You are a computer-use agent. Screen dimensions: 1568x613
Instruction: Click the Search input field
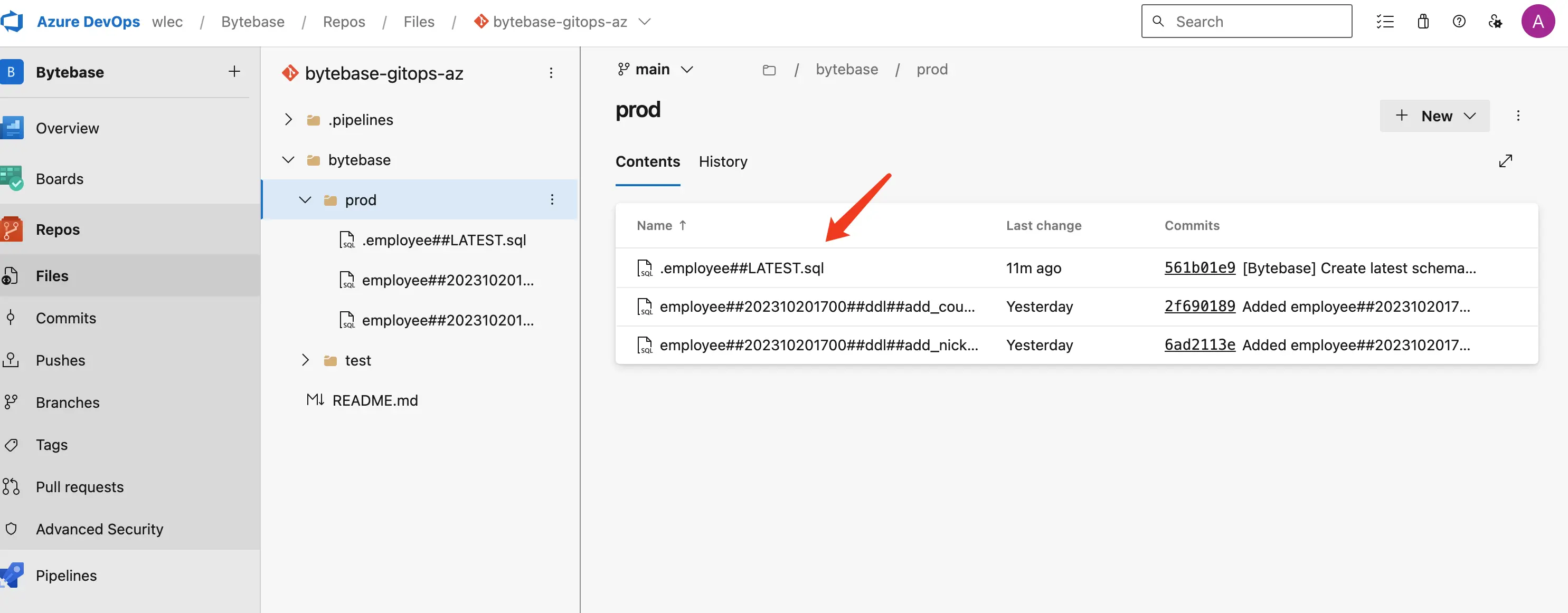[x=1246, y=22]
